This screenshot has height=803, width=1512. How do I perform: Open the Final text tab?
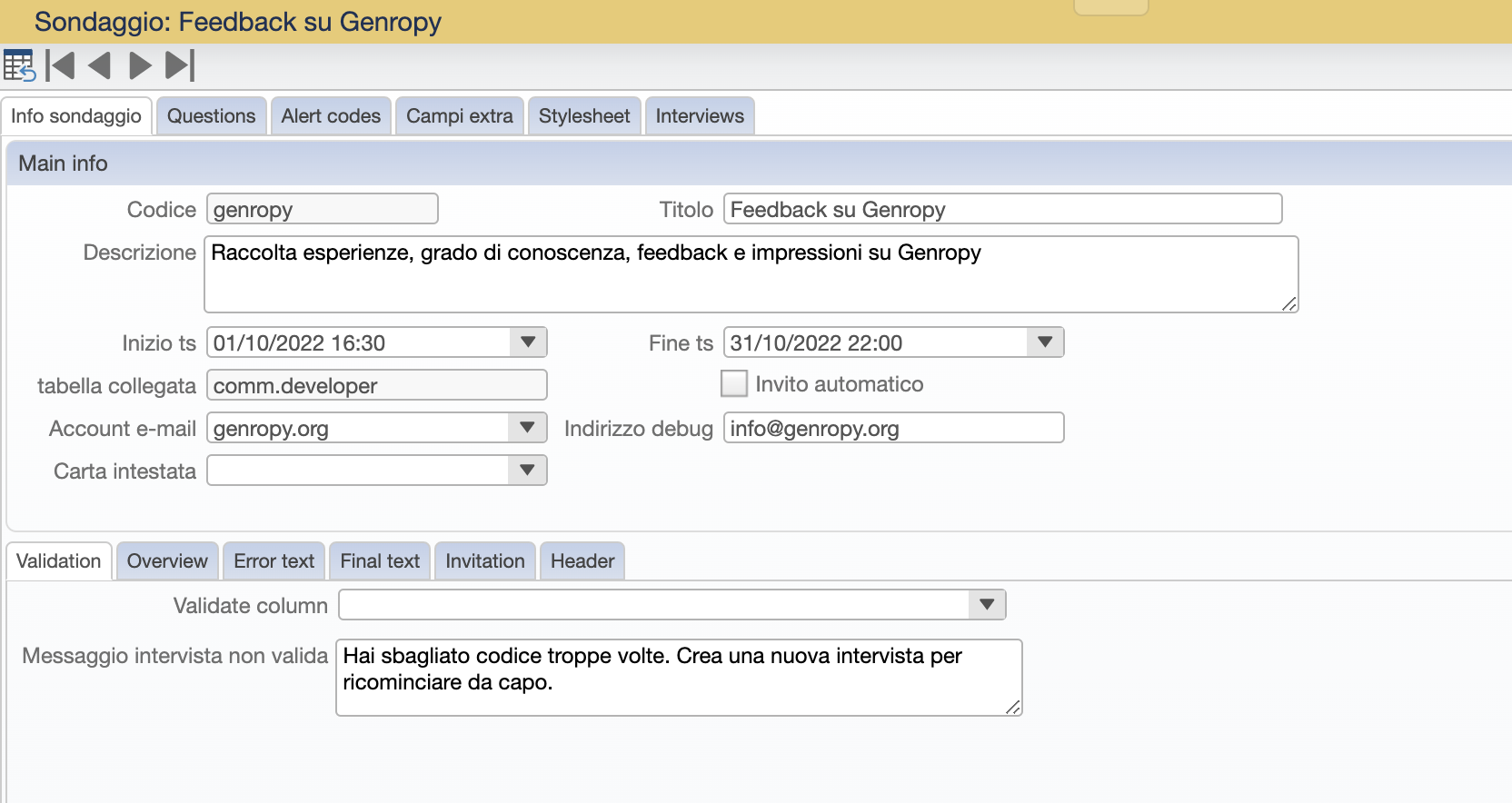pyautogui.click(x=380, y=561)
